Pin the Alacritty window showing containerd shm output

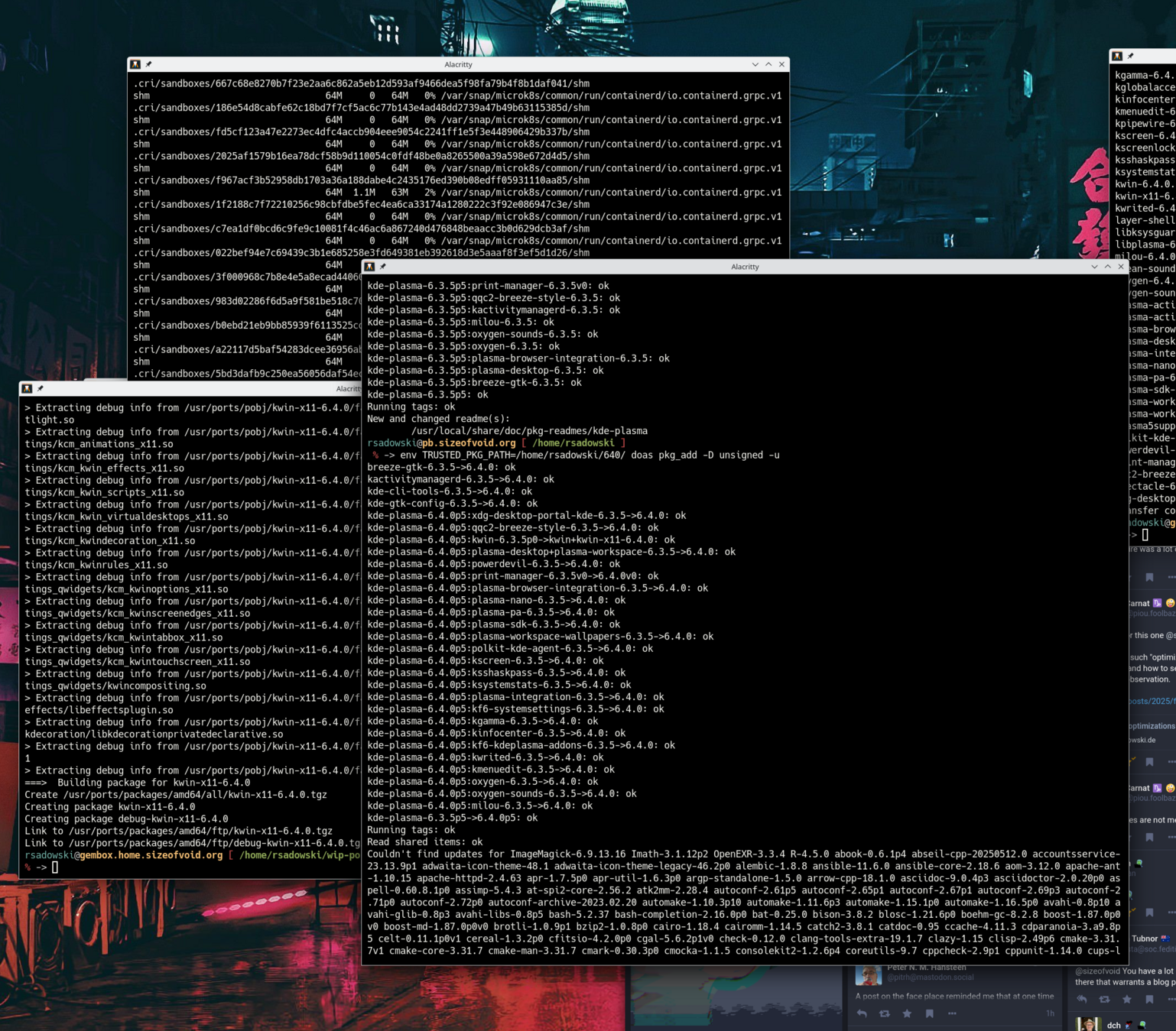pos(149,65)
